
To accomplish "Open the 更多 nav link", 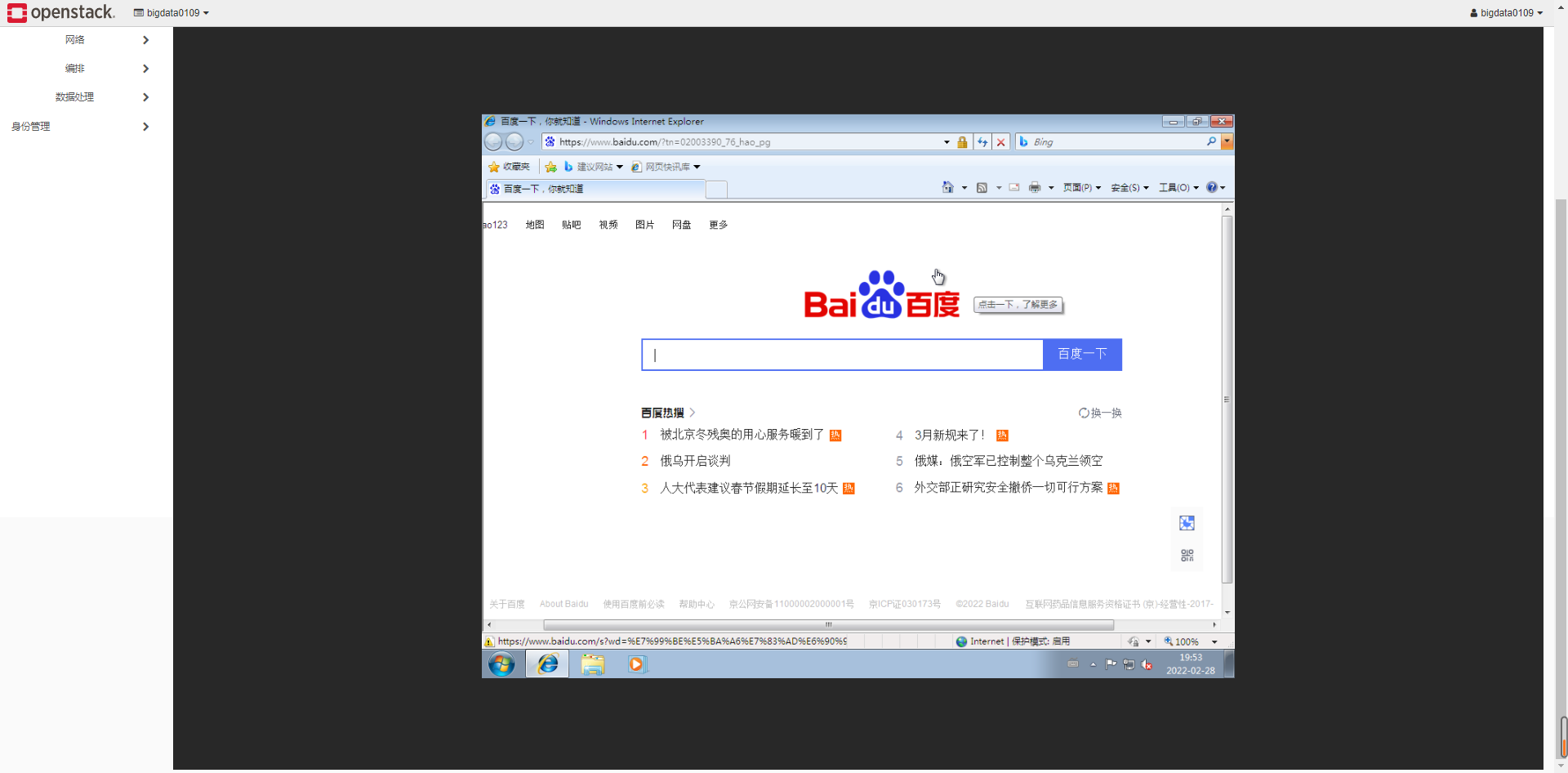I will point(719,225).
